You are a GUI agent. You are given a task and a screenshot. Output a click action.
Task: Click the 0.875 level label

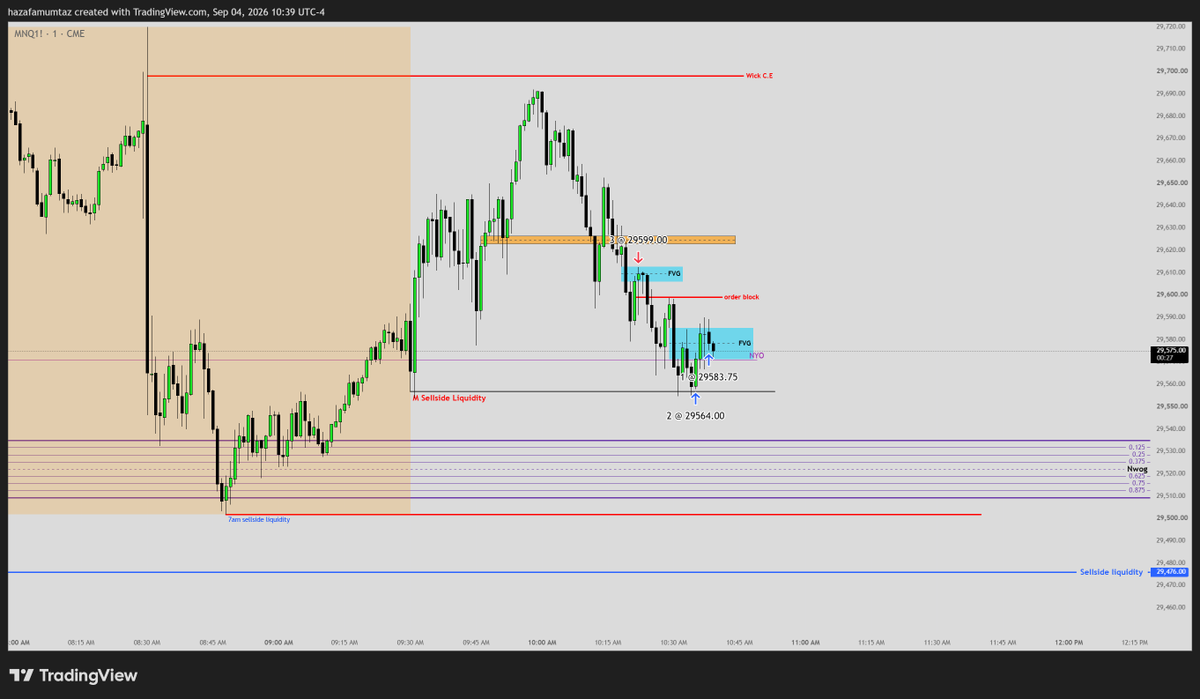(x=1137, y=489)
